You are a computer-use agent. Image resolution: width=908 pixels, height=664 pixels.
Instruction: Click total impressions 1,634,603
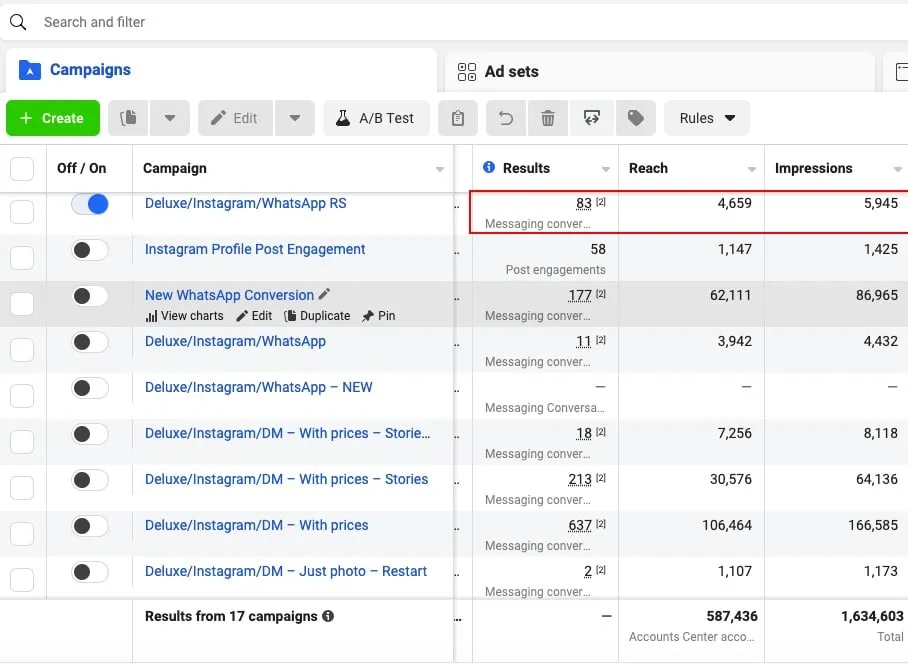click(872, 616)
